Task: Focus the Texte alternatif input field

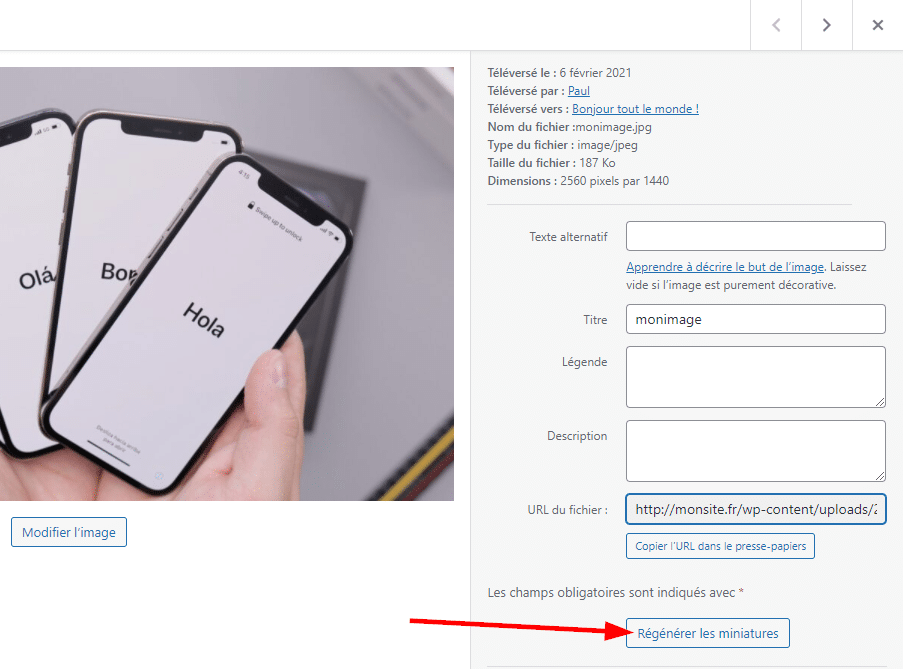Action: tap(755, 236)
